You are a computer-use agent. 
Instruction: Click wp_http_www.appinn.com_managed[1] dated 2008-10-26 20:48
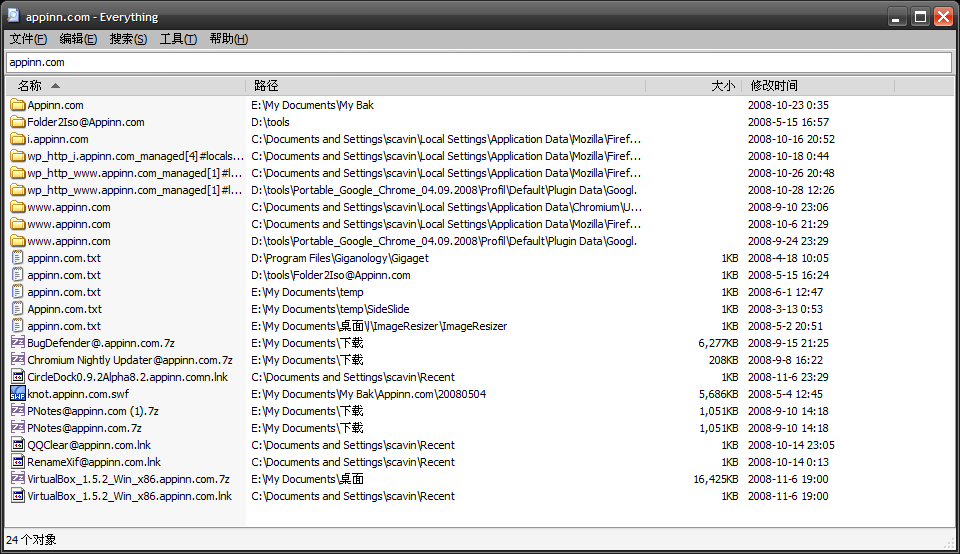pos(135,173)
